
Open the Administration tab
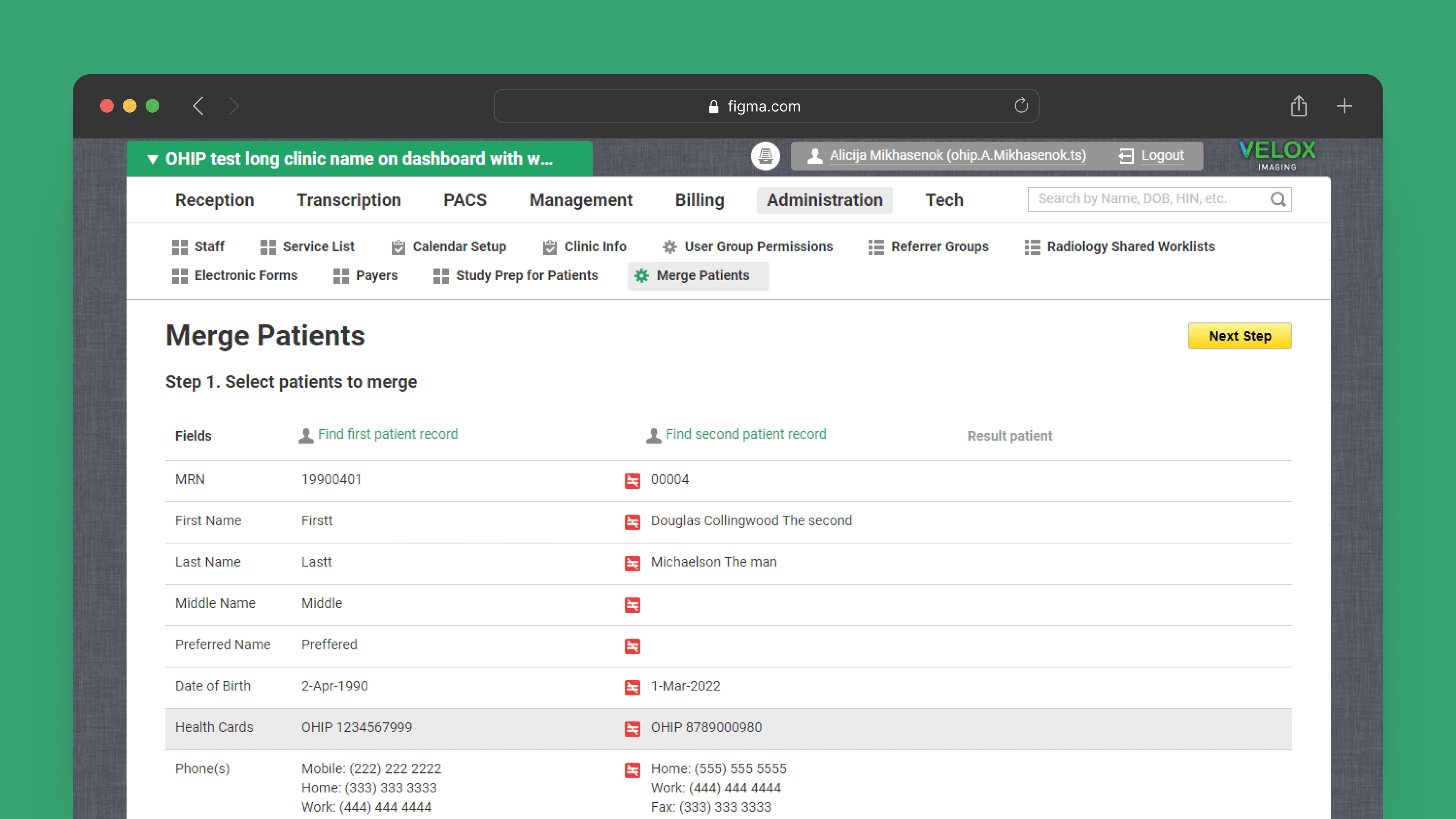824,200
